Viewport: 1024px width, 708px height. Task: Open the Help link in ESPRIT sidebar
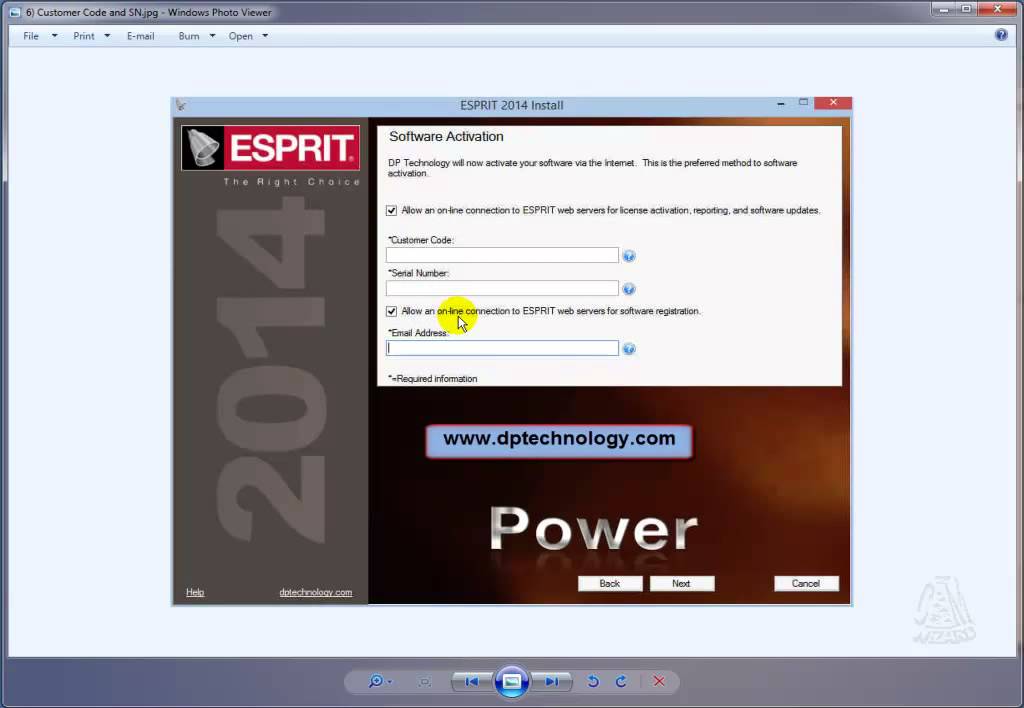(195, 592)
